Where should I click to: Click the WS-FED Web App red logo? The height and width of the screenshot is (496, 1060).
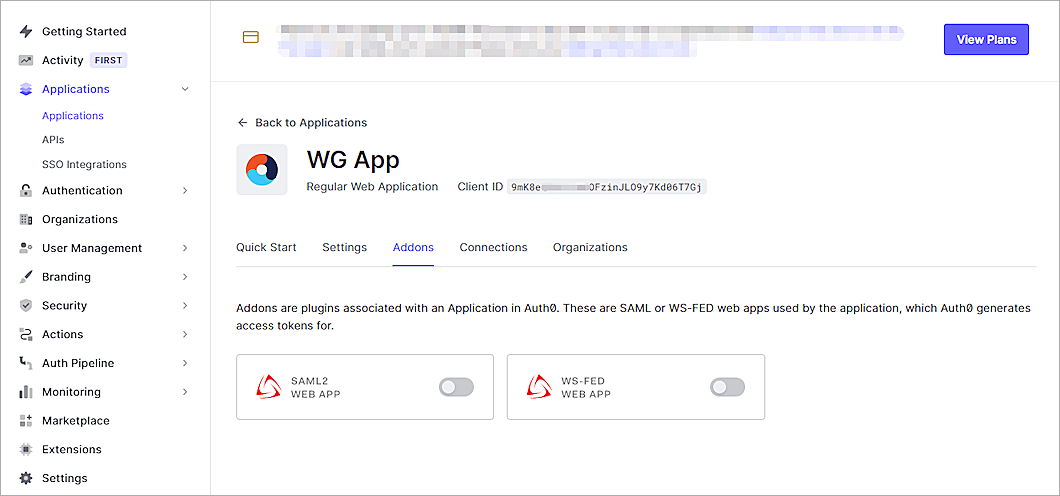[x=539, y=387]
